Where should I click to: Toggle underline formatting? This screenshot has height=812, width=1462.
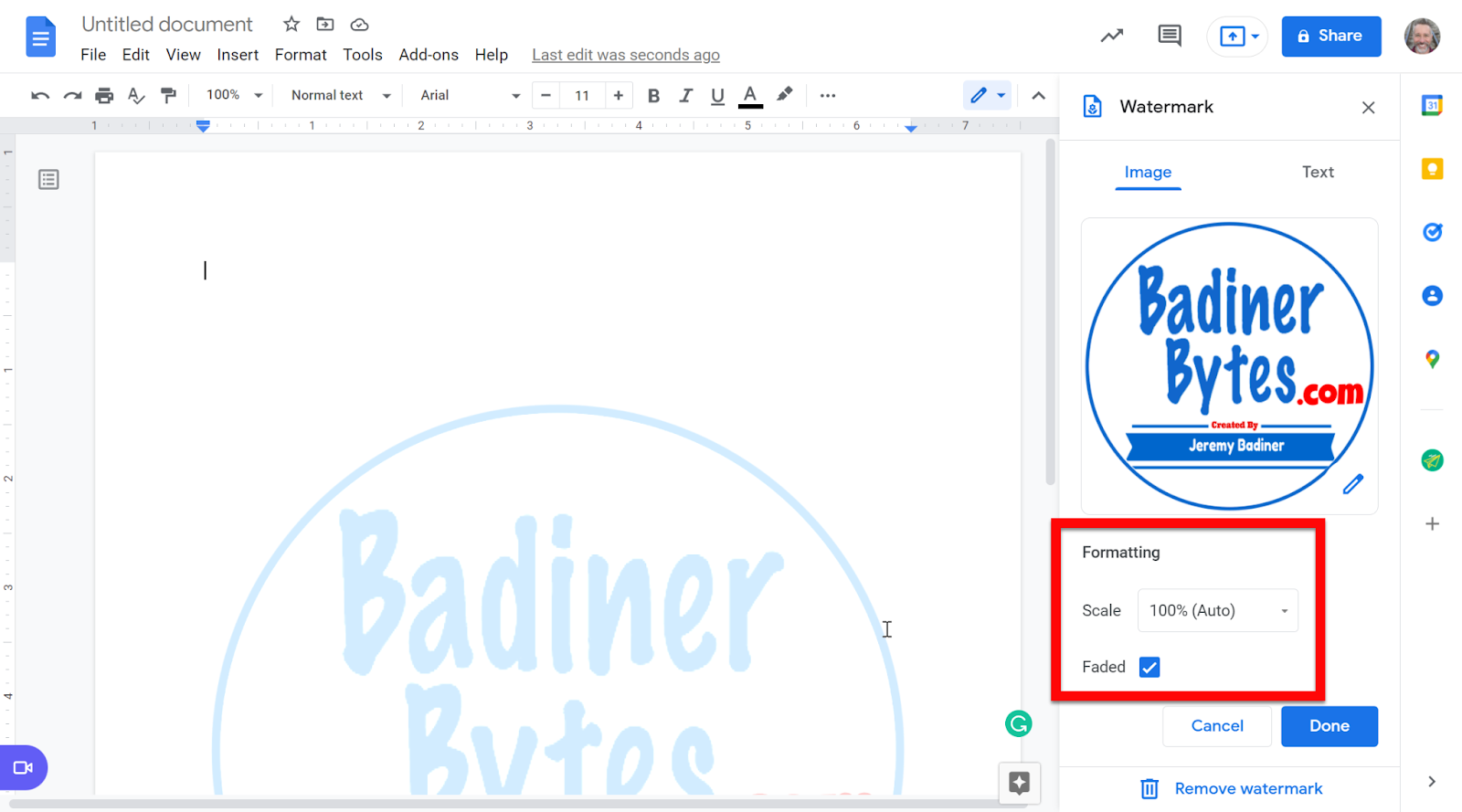717,95
